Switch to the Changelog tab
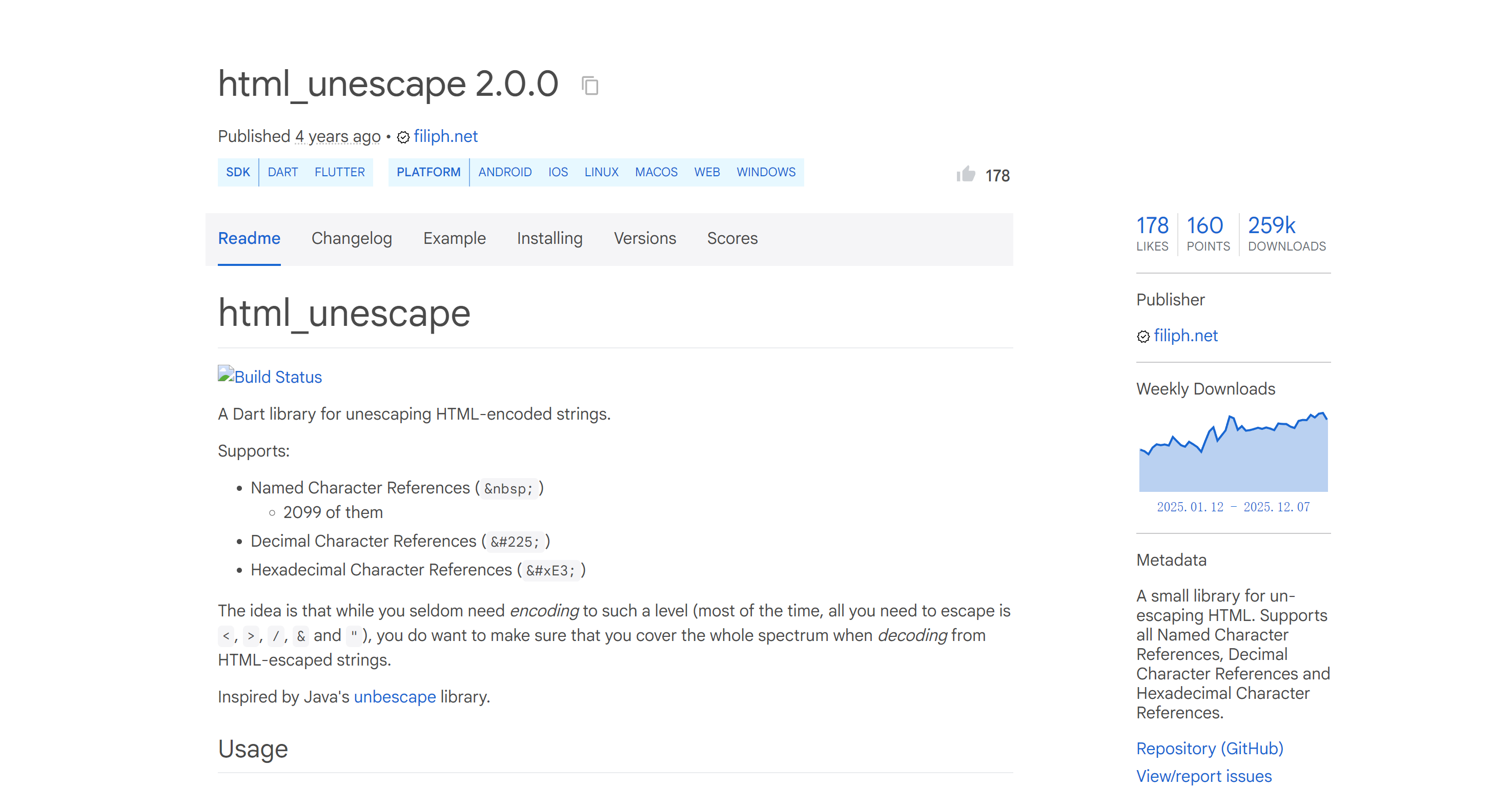The width and height of the screenshot is (1512, 787). 351,238
